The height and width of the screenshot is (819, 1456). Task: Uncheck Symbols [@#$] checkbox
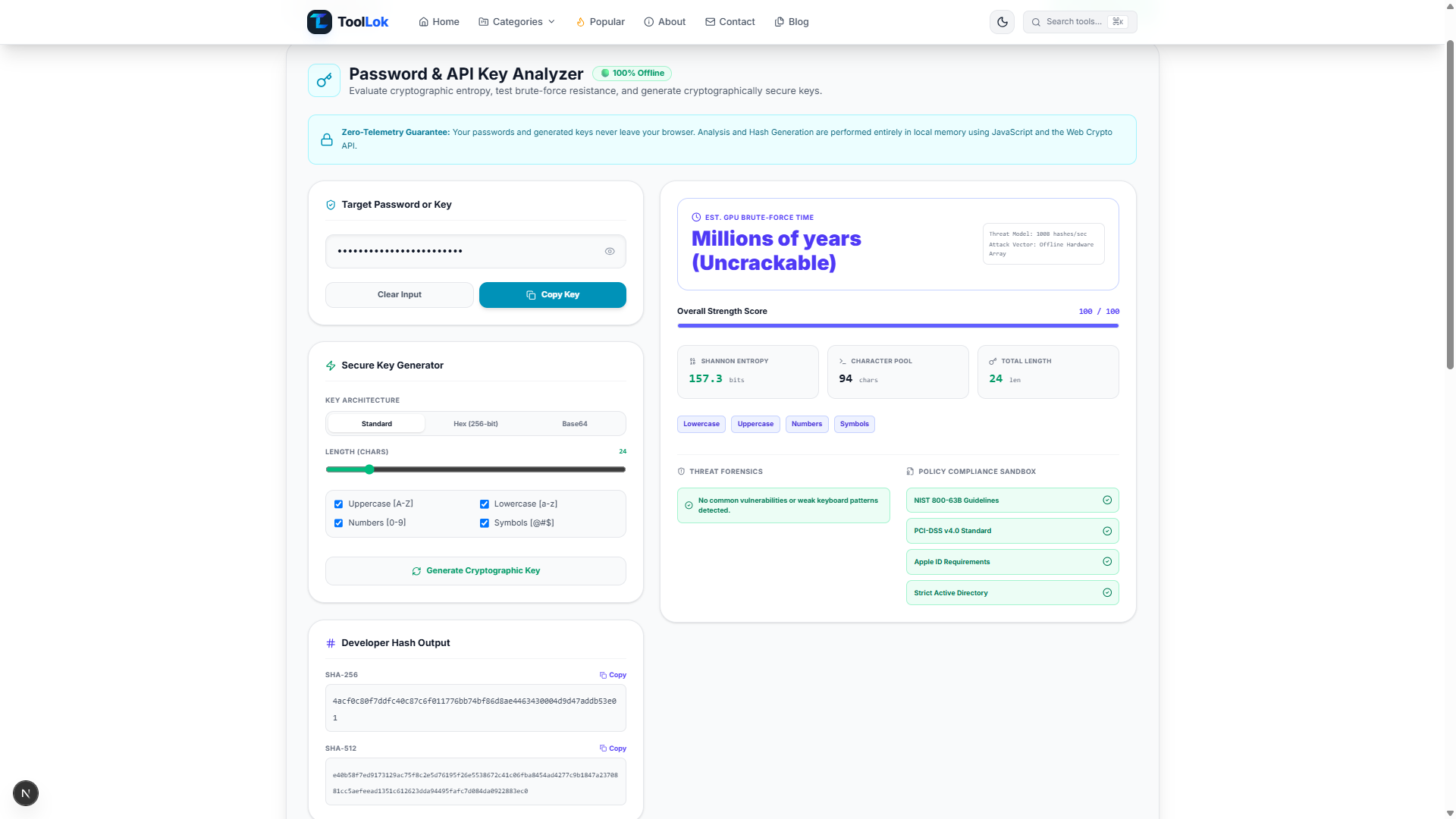coord(484,523)
